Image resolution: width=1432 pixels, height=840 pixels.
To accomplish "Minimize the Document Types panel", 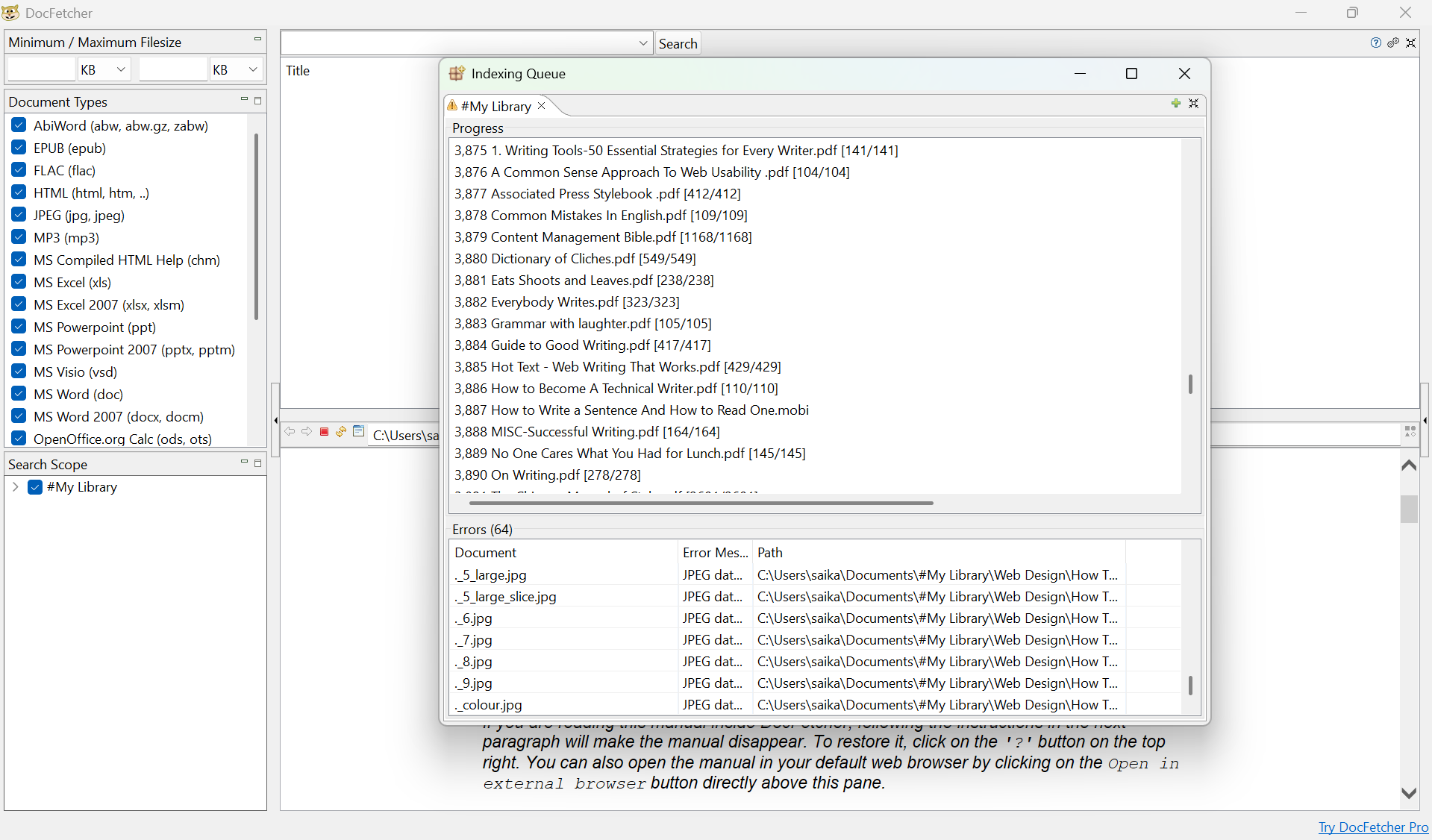I will coord(244,98).
